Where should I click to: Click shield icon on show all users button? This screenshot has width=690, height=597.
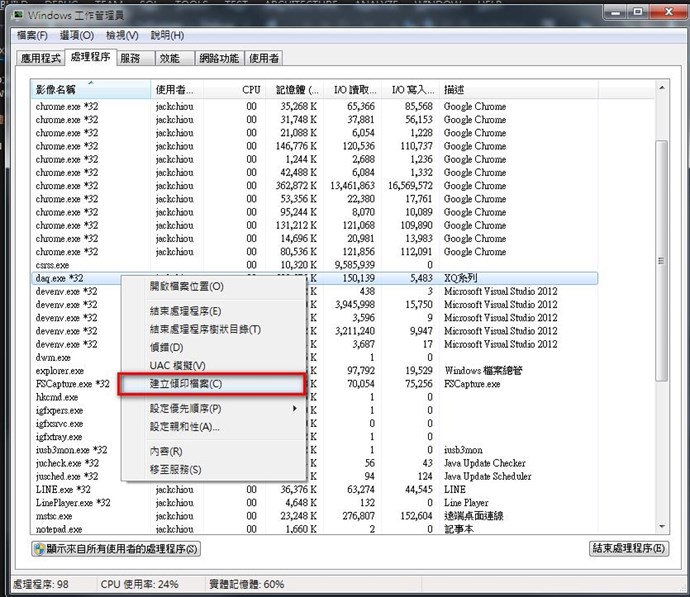tap(41, 549)
